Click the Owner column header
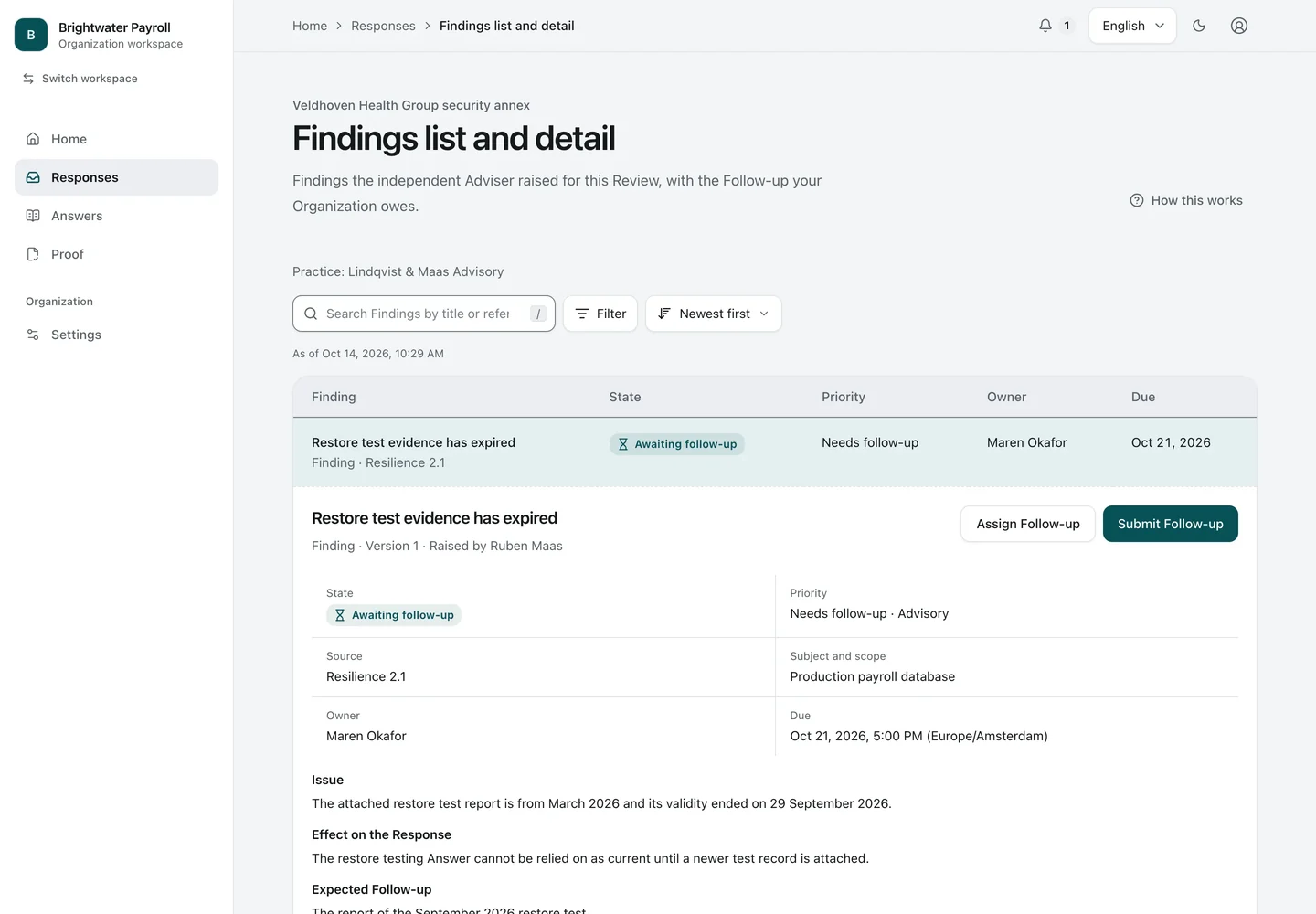The height and width of the screenshot is (914, 1316). point(1006,397)
